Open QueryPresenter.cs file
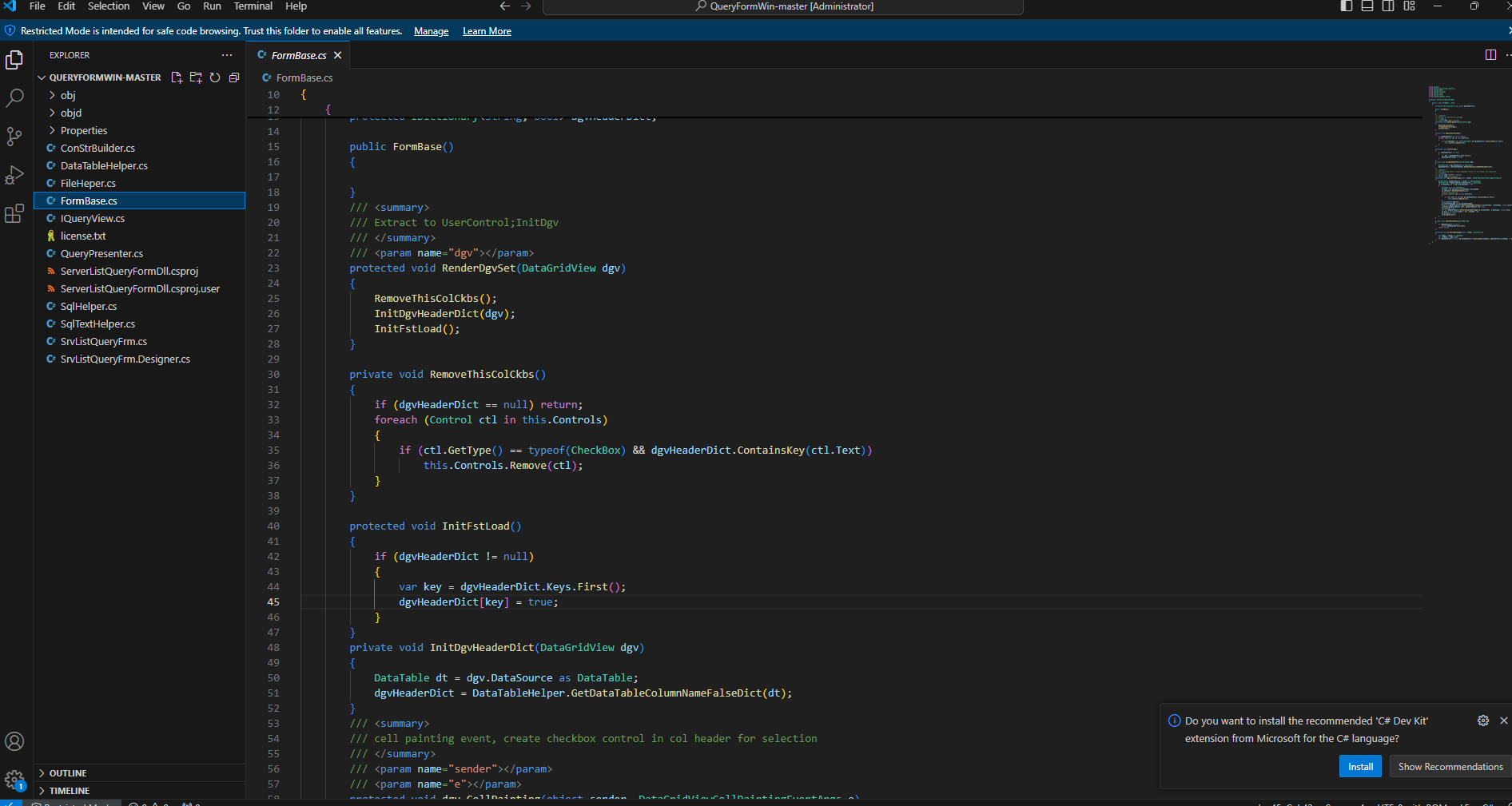Screen dimensions: 1512x806 tap(101, 253)
